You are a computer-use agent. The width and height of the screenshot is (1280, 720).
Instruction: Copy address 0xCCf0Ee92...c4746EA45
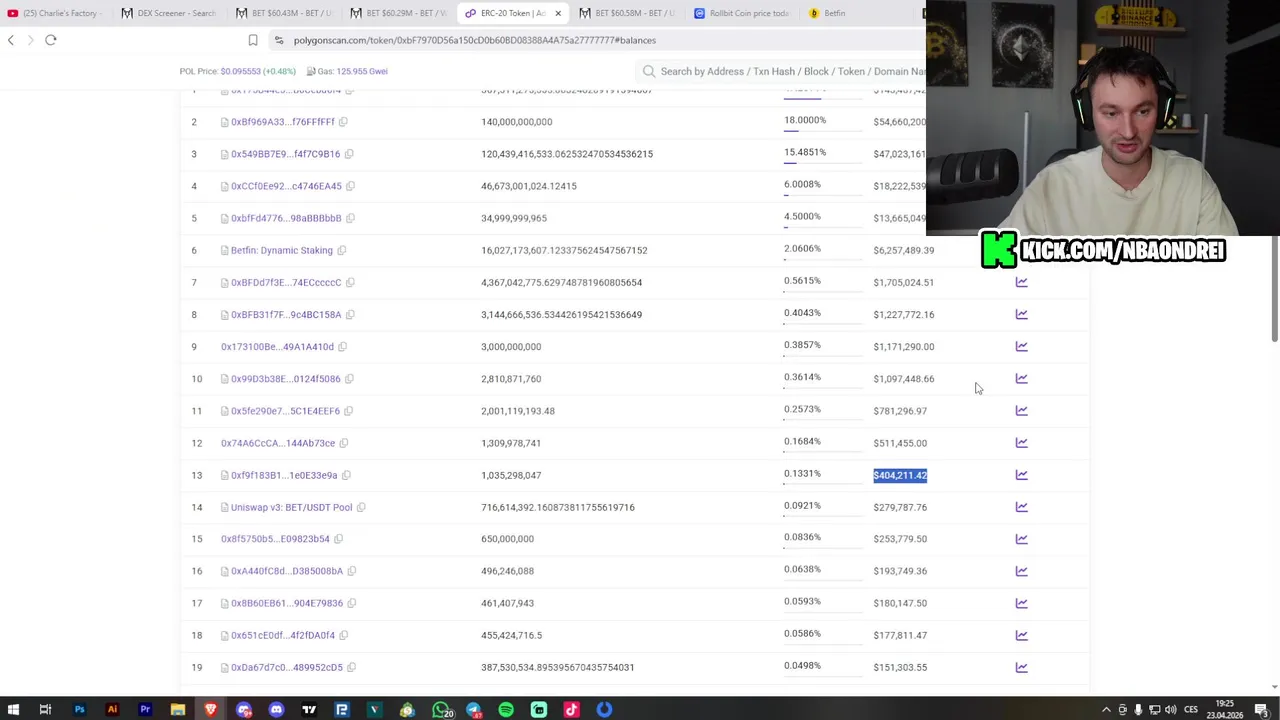[x=350, y=186]
